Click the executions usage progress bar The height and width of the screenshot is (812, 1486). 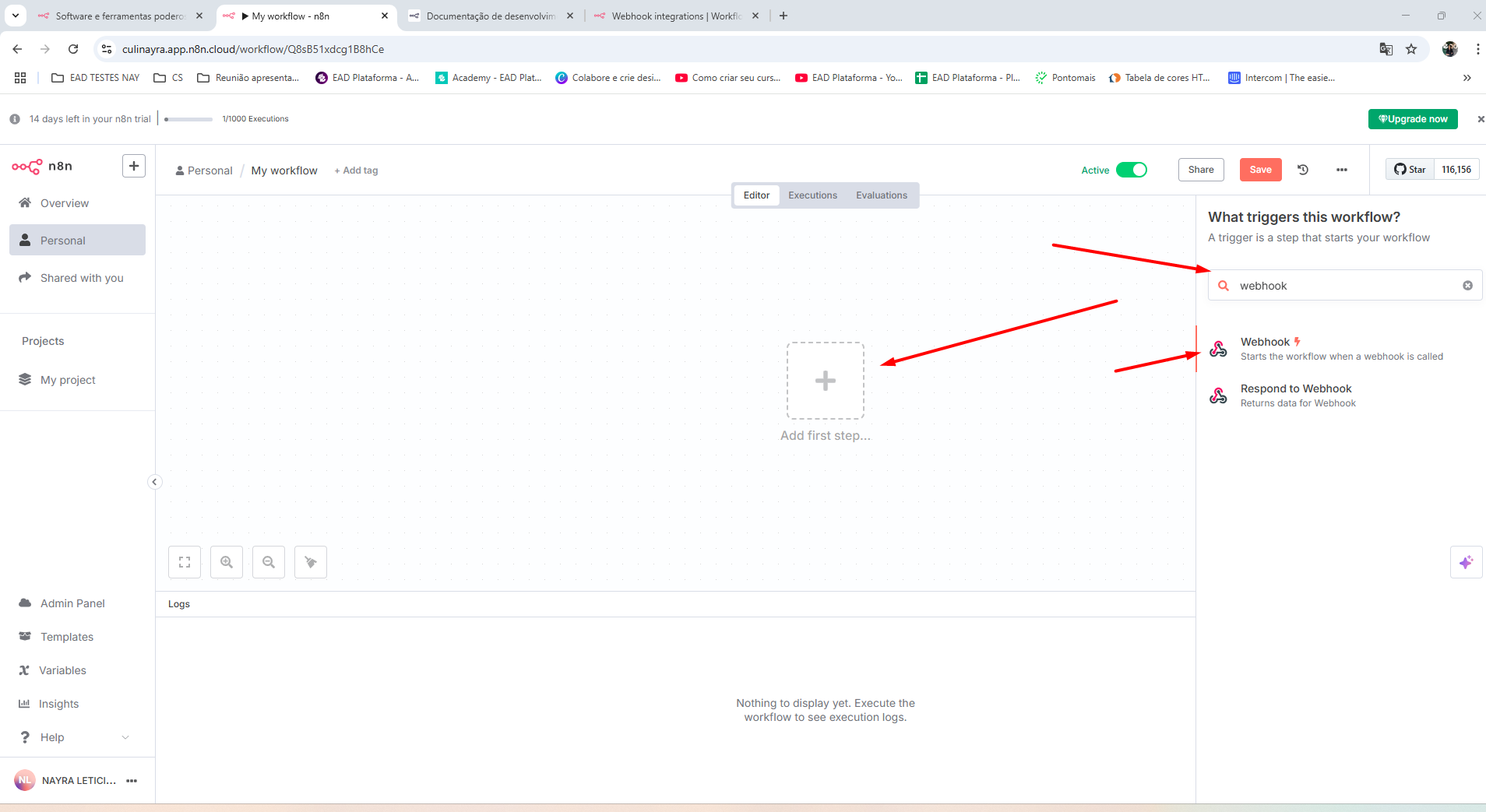pyautogui.click(x=188, y=119)
